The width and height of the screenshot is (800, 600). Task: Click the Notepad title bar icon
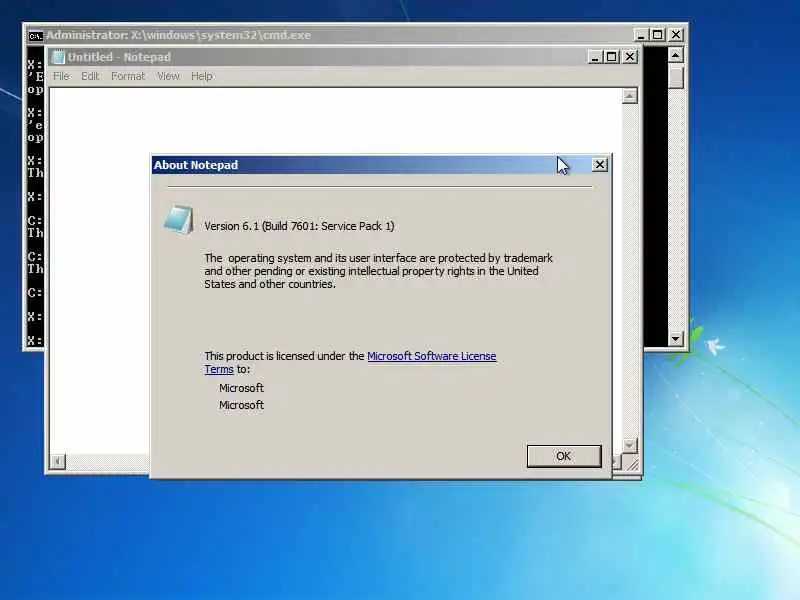point(59,57)
